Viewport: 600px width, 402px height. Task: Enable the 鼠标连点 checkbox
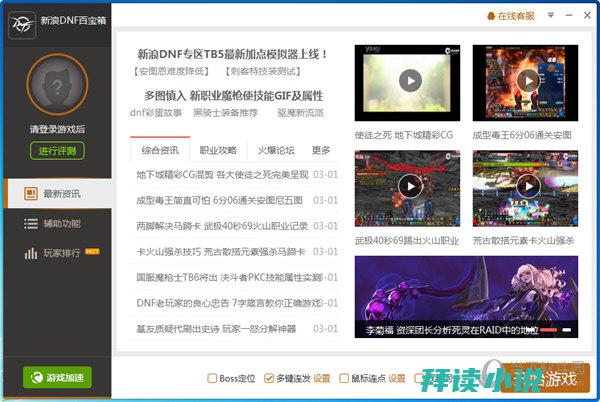point(344,378)
